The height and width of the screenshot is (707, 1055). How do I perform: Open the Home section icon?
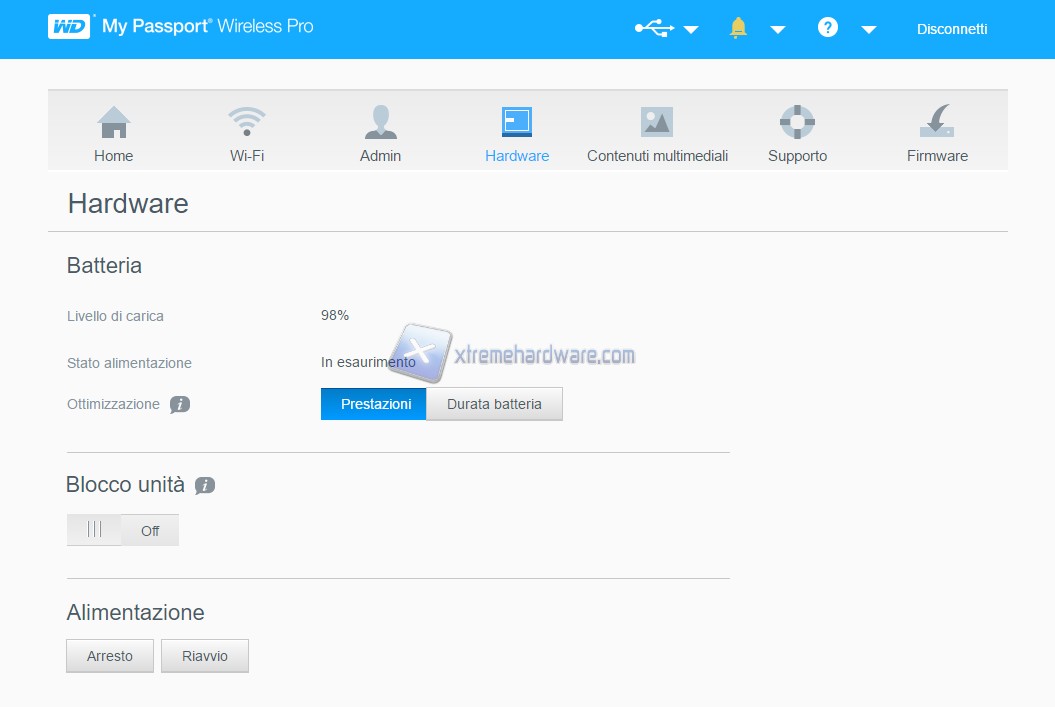coord(114,123)
